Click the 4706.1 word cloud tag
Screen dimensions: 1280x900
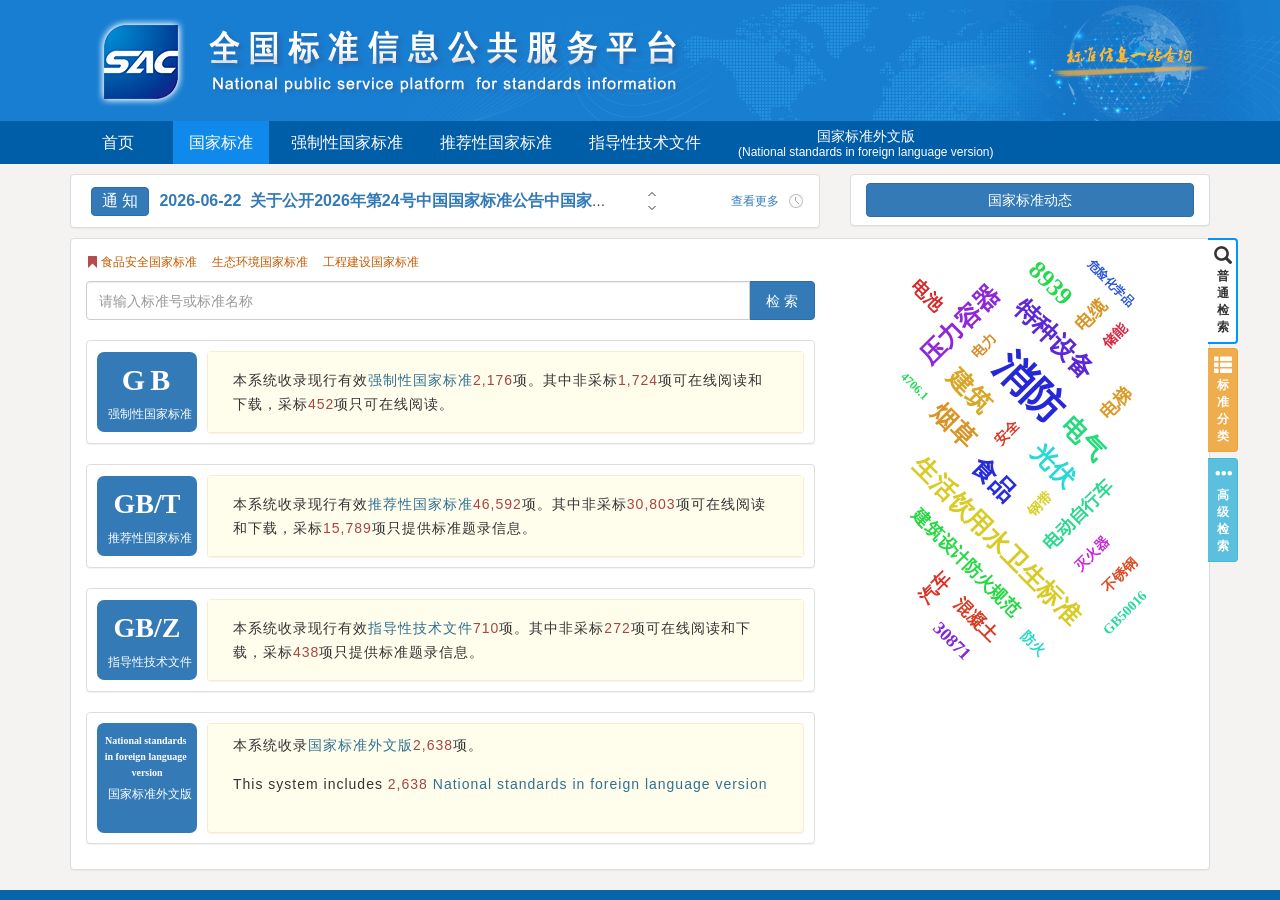point(914,387)
